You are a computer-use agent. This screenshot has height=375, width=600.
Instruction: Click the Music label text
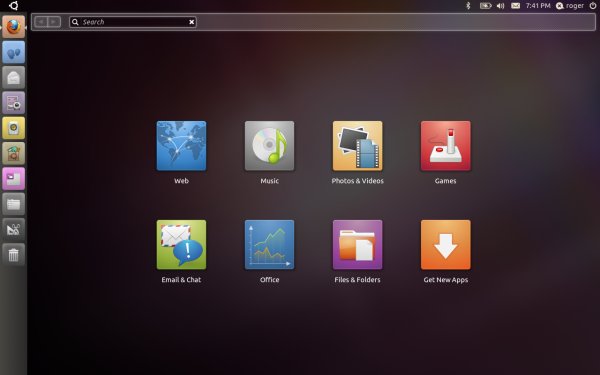pos(269,181)
